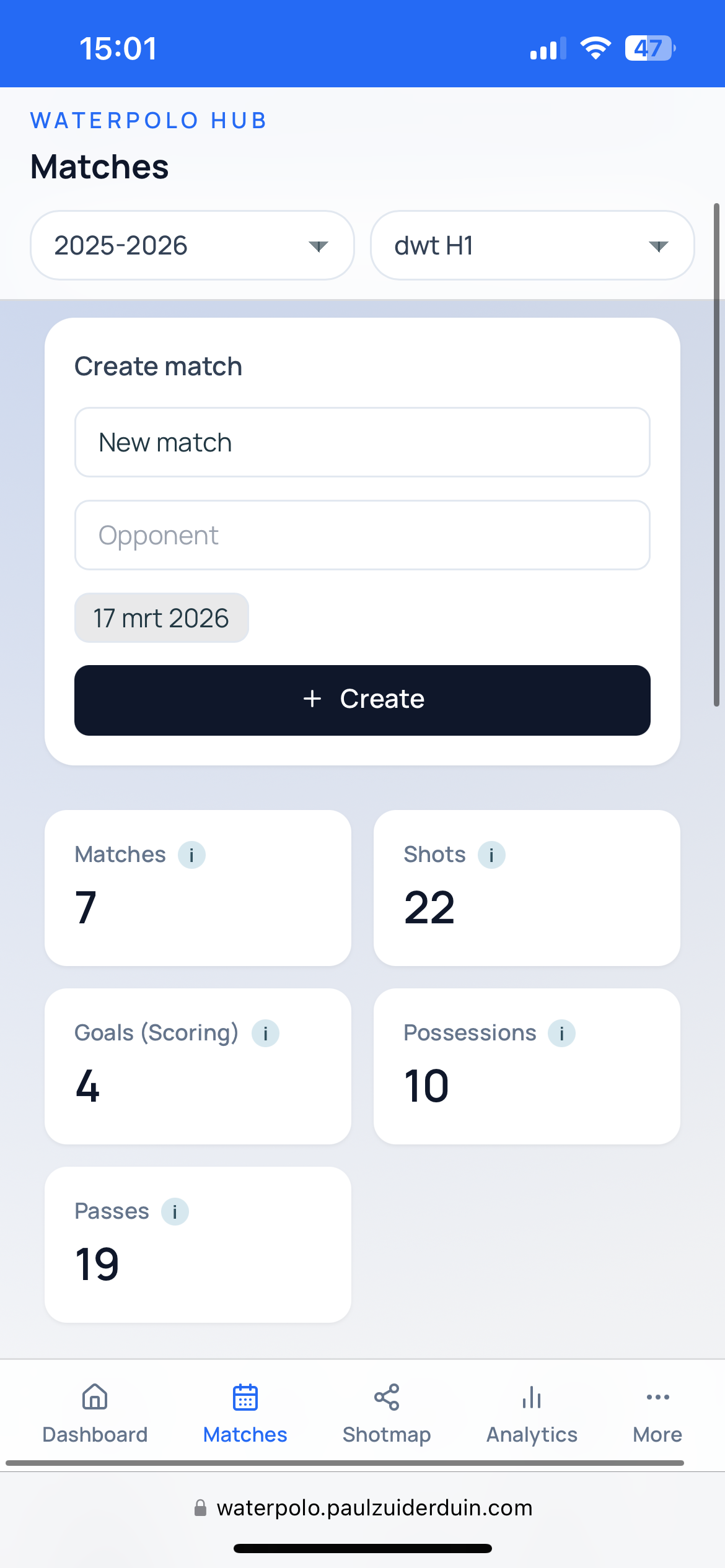Open the Shotmap view

pos(386,1397)
